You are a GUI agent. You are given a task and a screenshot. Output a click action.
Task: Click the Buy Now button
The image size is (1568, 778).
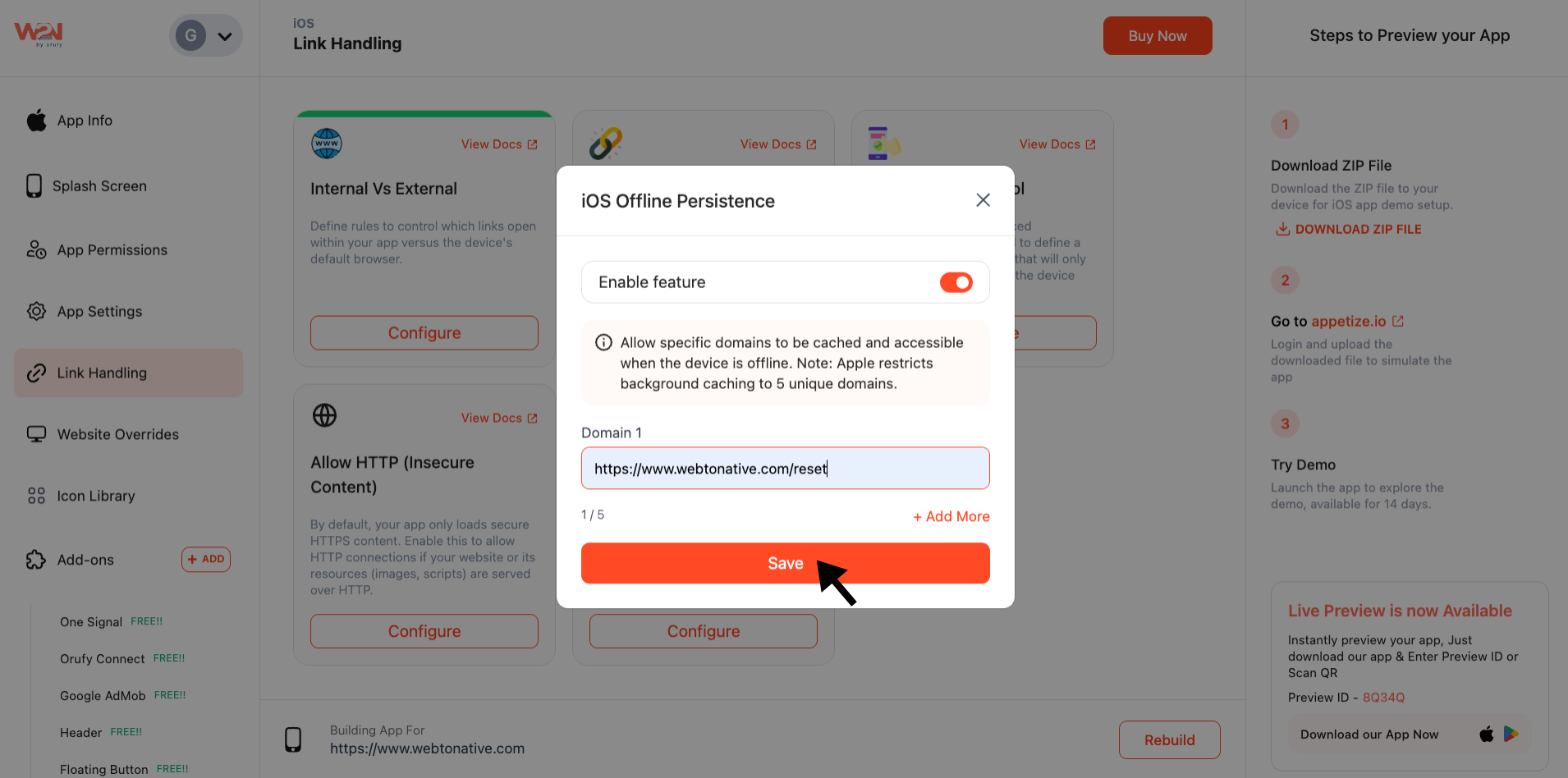tap(1157, 36)
